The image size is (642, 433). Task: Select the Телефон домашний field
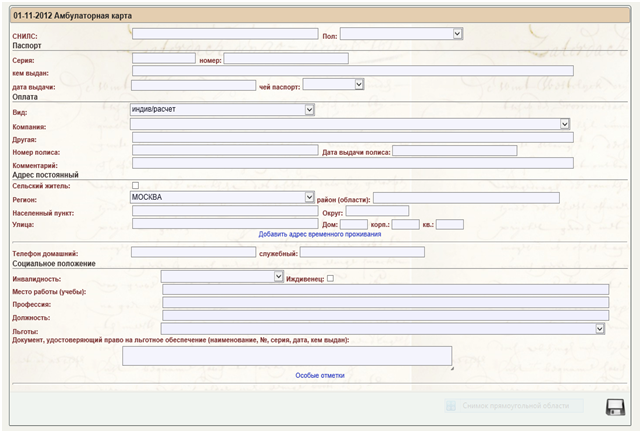192,252
